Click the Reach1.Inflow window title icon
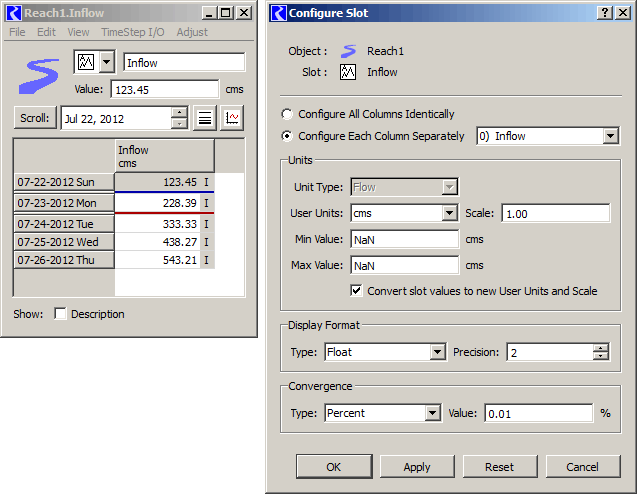The image size is (637, 494). pos(14,13)
